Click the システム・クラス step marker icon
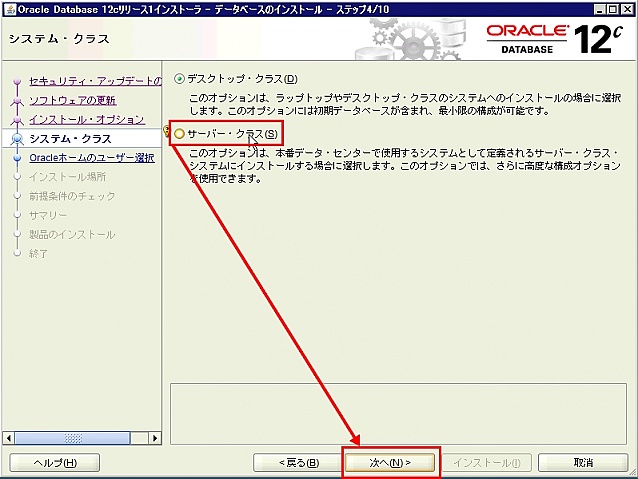 [17, 139]
